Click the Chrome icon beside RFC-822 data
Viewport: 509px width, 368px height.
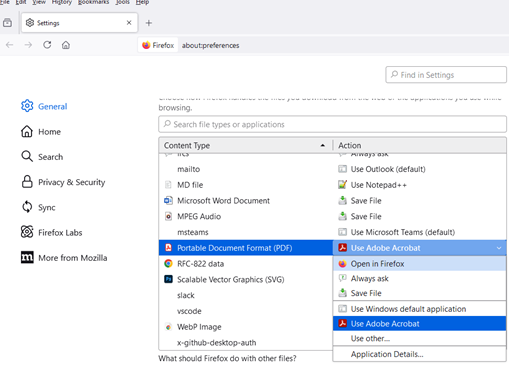pyautogui.click(x=169, y=264)
